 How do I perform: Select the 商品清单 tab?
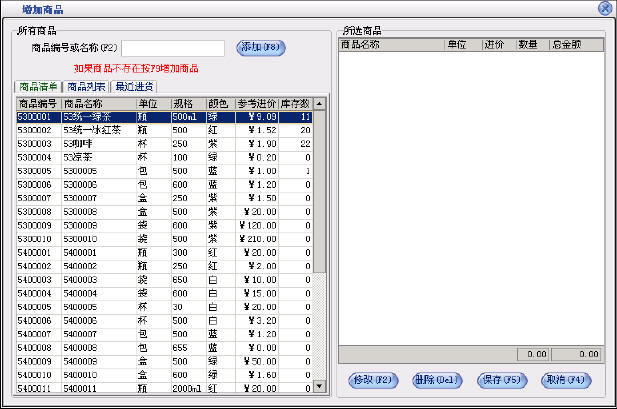[39, 87]
